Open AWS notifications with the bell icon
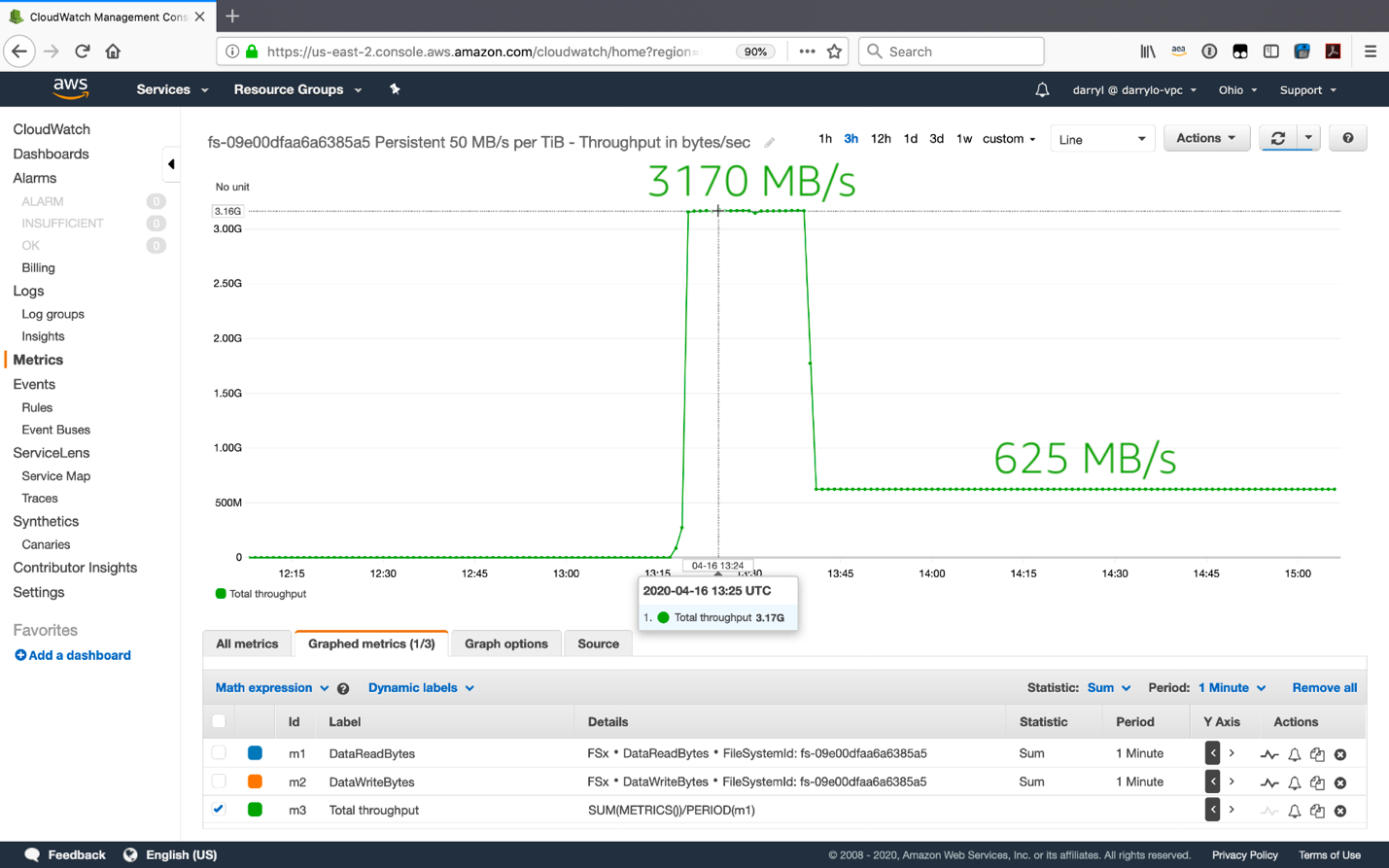The height and width of the screenshot is (868, 1389). (x=1042, y=89)
